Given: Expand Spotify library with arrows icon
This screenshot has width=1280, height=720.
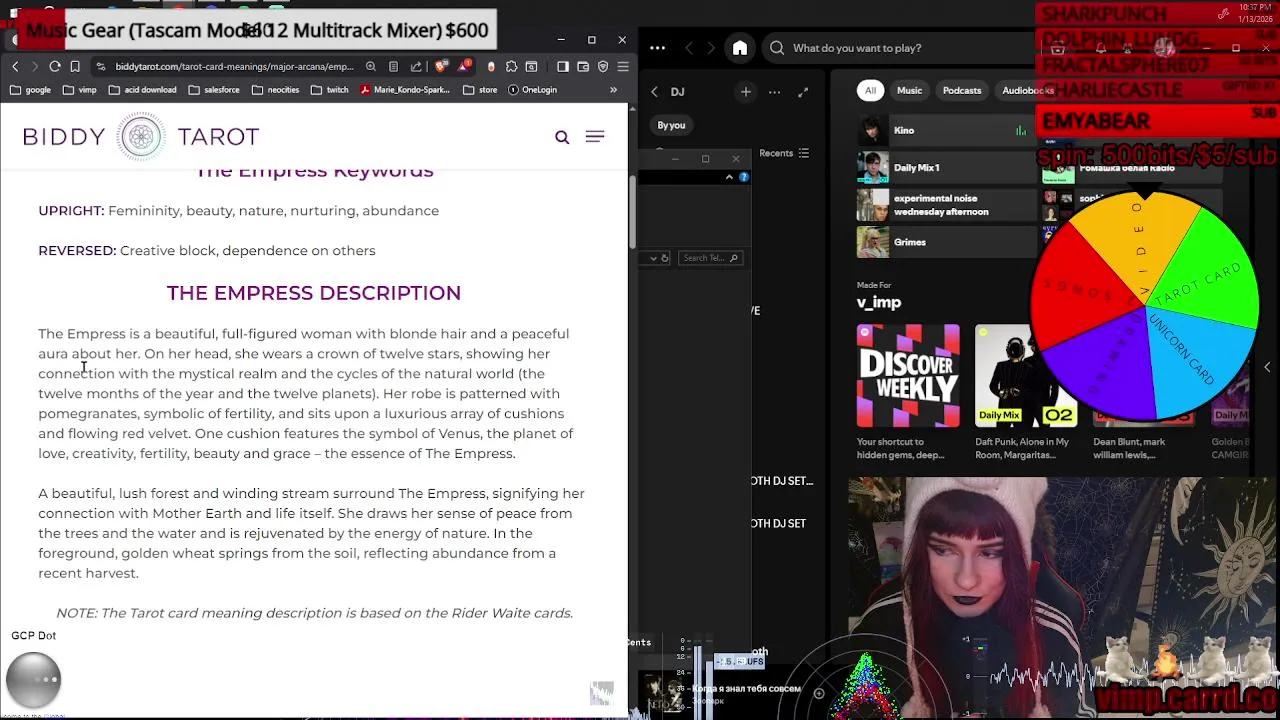Looking at the screenshot, I should coord(803,92).
